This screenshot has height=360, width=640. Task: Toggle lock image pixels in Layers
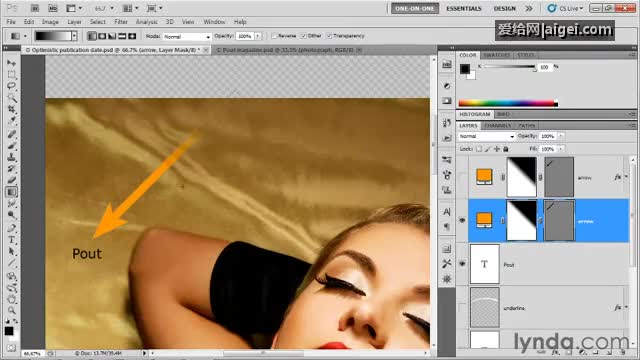[x=488, y=149]
